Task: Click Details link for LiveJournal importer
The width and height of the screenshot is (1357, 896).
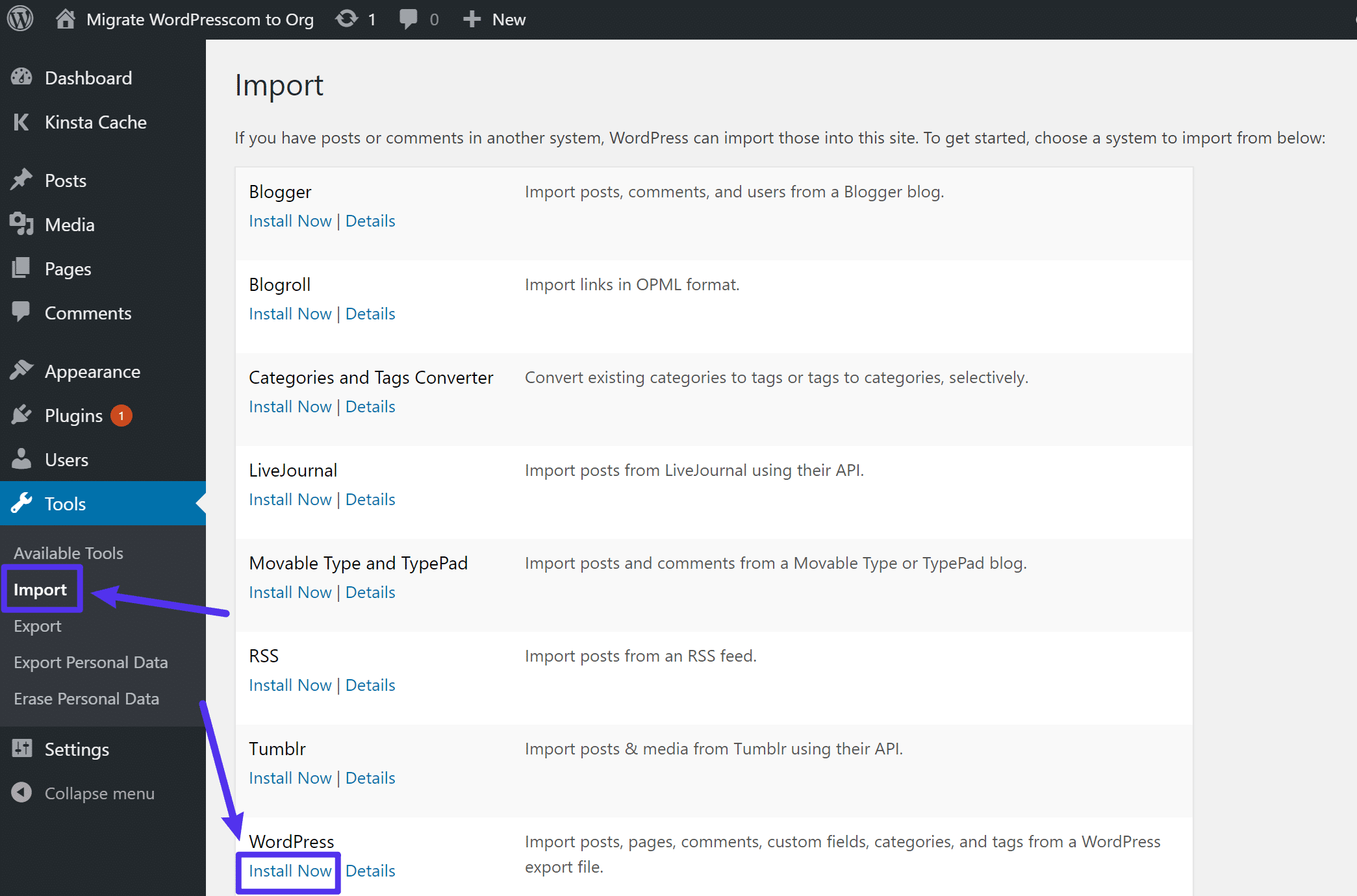Action: (x=369, y=499)
